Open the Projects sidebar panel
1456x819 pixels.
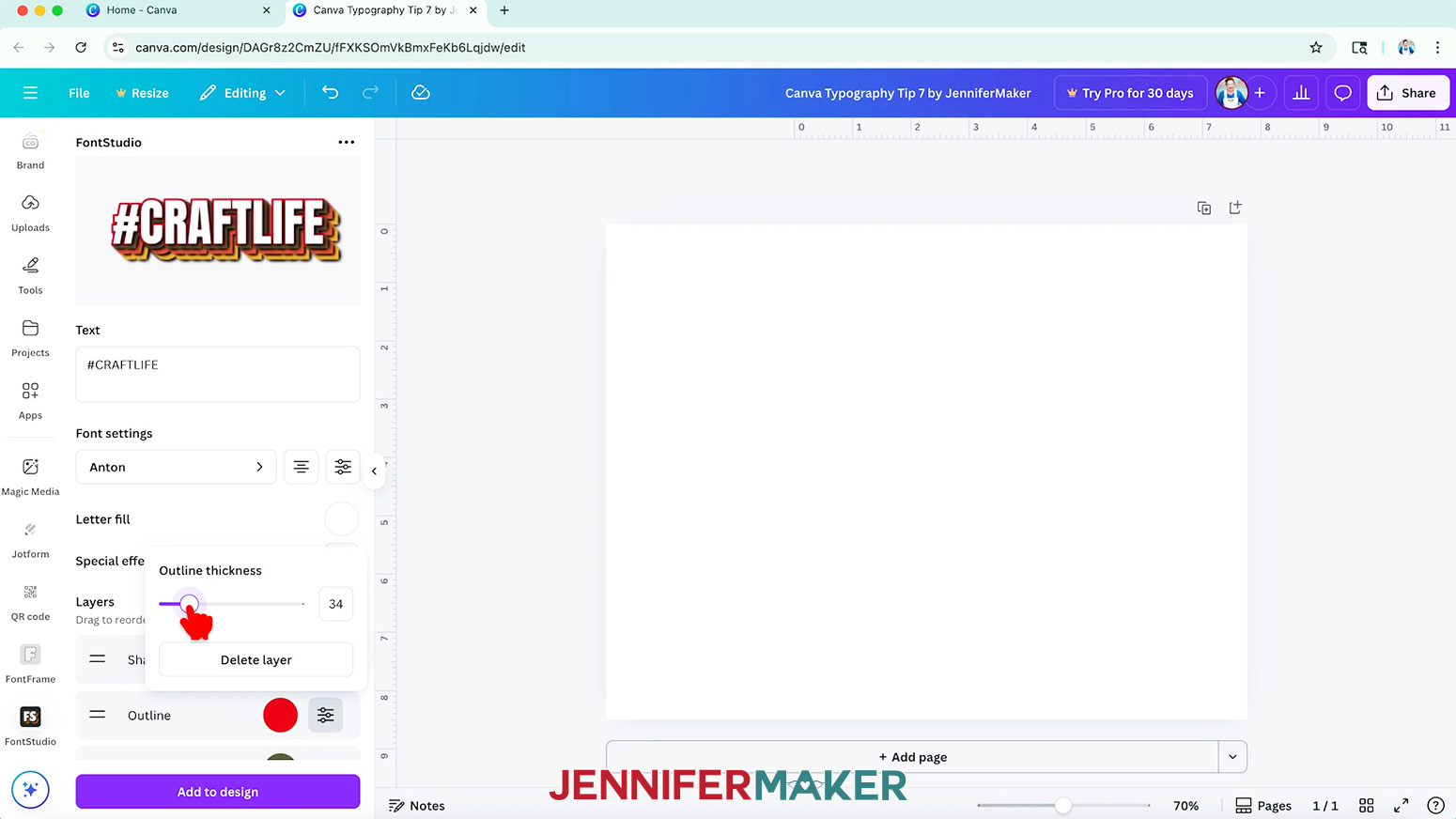pyautogui.click(x=30, y=338)
